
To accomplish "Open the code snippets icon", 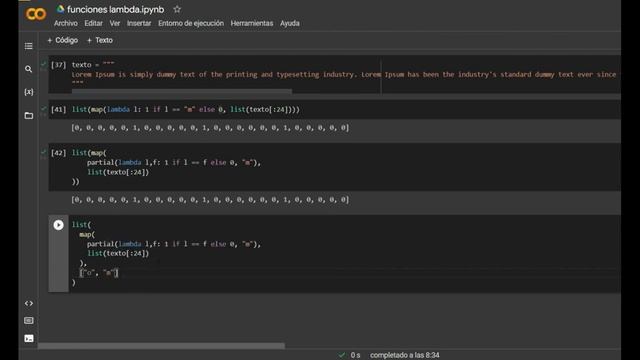I will point(29,303).
